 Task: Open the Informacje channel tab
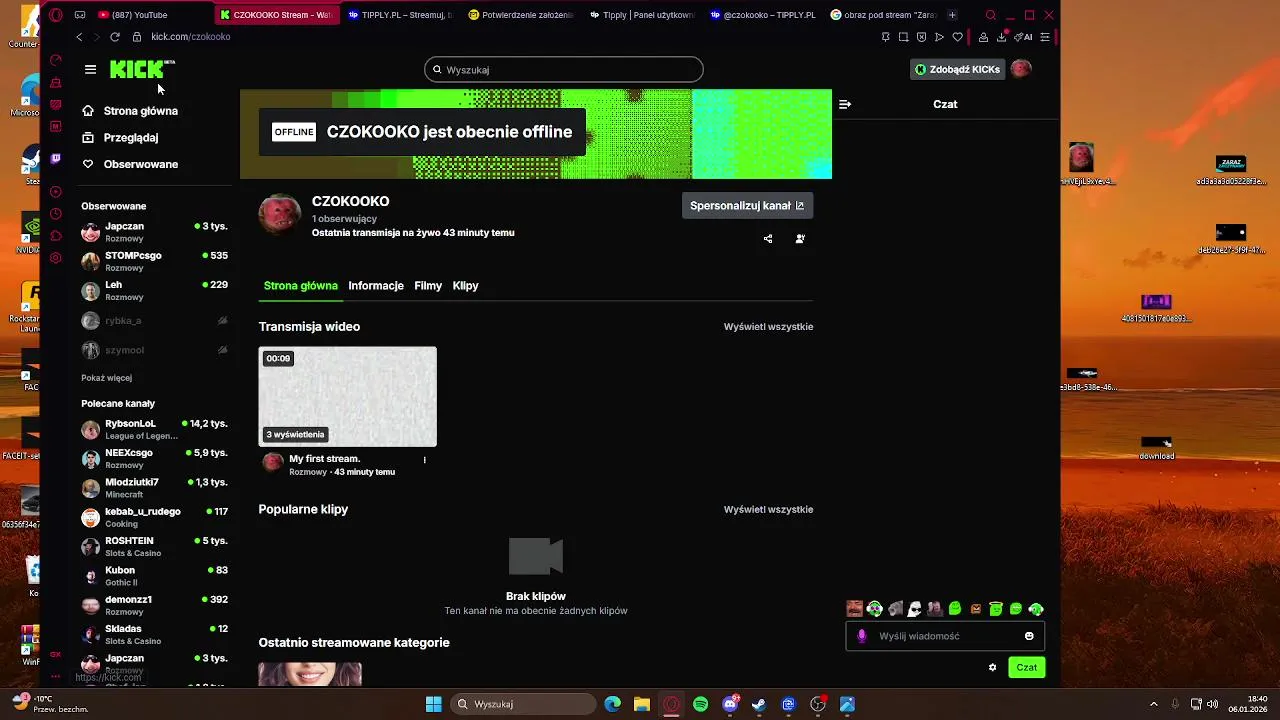(376, 286)
